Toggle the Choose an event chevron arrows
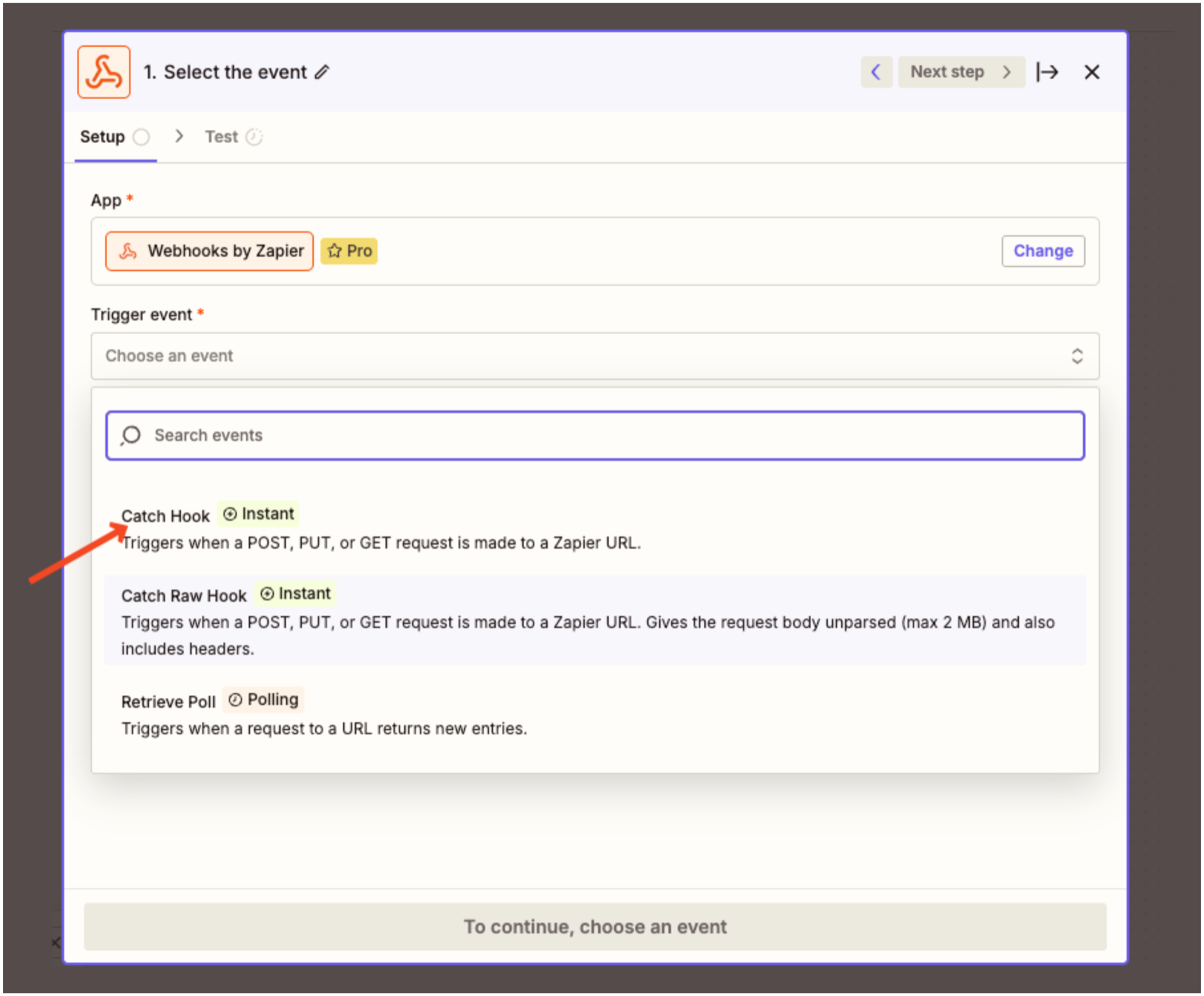The image size is (1204, 996). pyautogui.click(x=1078, y=356)
